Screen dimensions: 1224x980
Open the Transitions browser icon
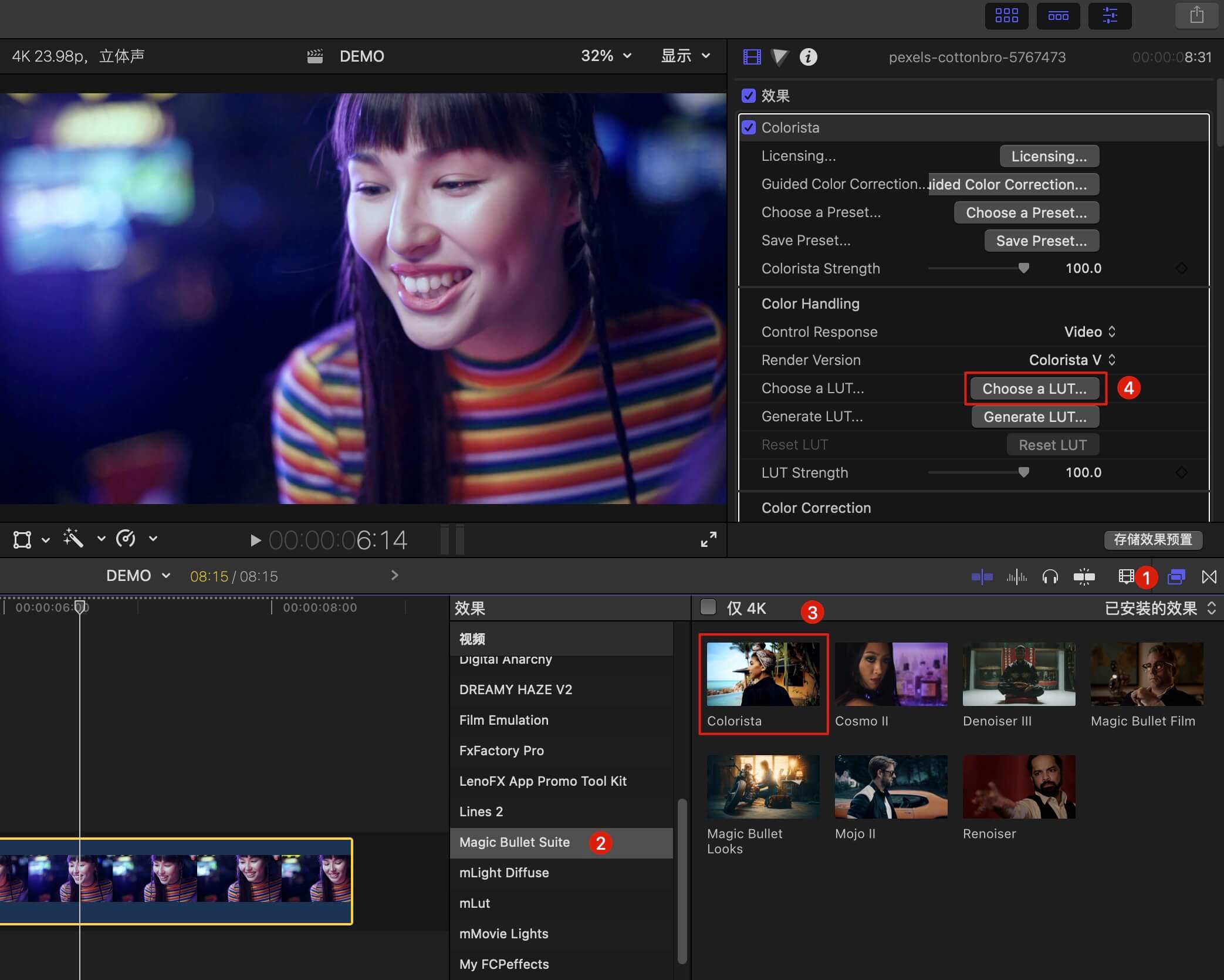pyautogui.click(x=1209, y=577)
